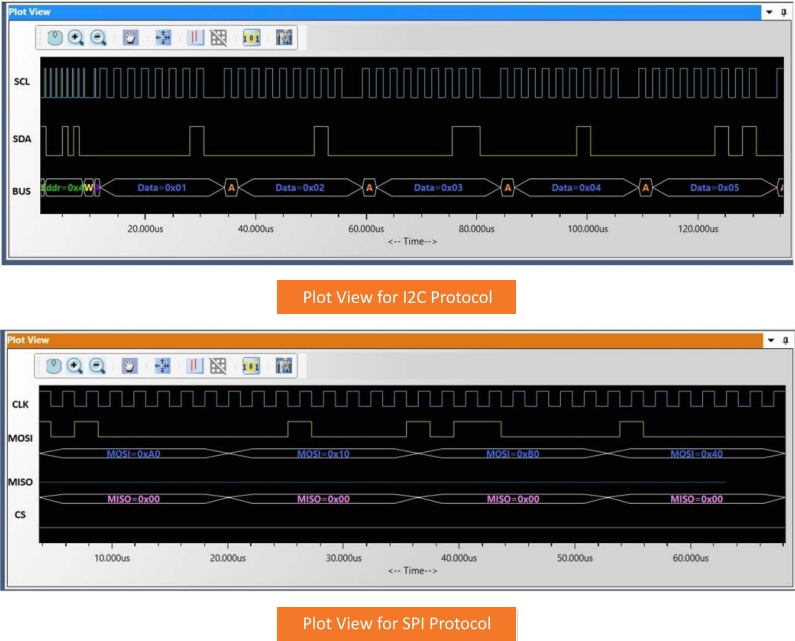Screen dimensions: 795x641
Task: Select the first MISO=0x00 packet below MOSI=0xA0
Action: [x=134, y=499]
